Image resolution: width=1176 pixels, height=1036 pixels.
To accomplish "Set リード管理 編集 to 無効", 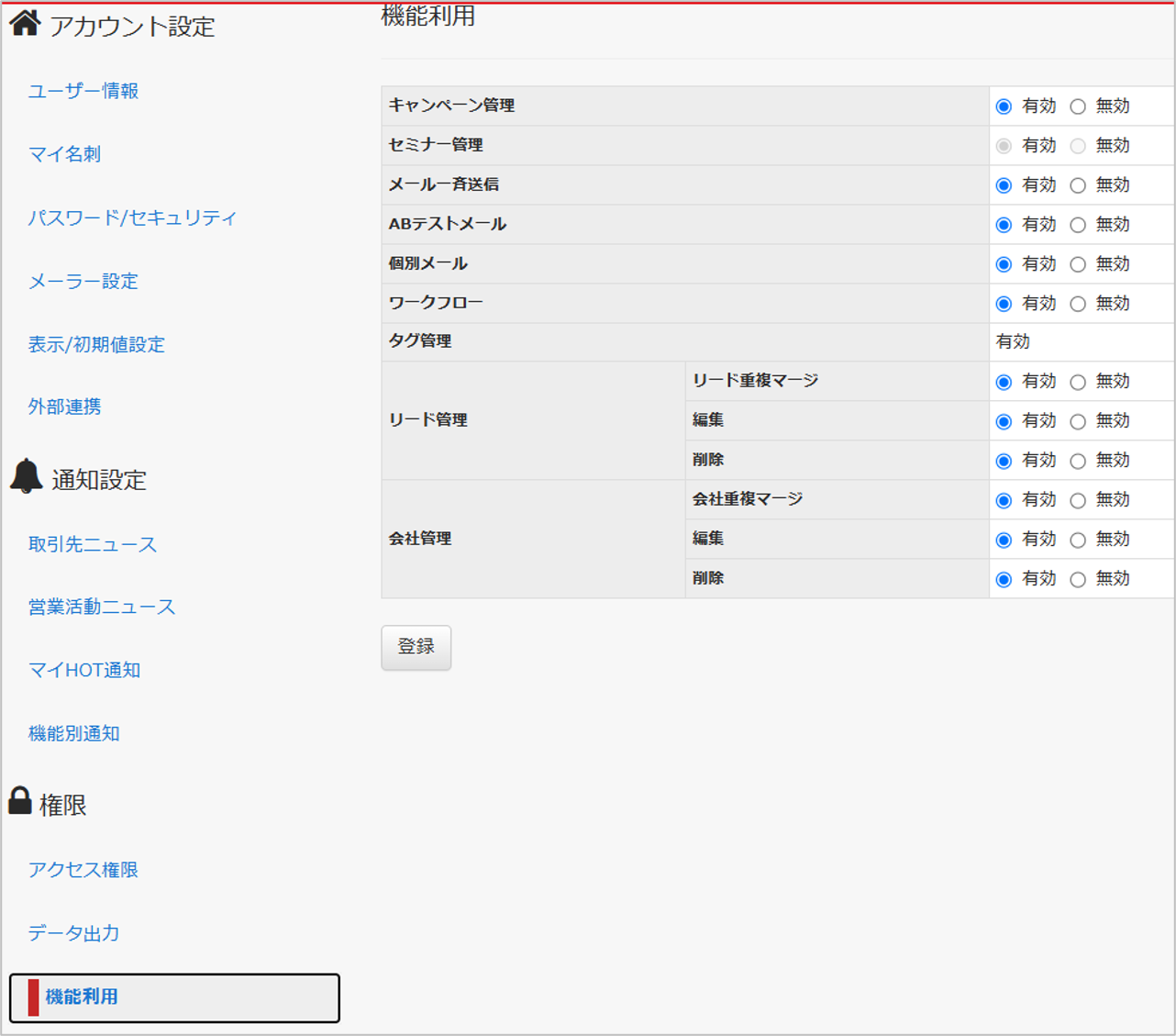I will pyautogui.click(x=1078, y=421).
